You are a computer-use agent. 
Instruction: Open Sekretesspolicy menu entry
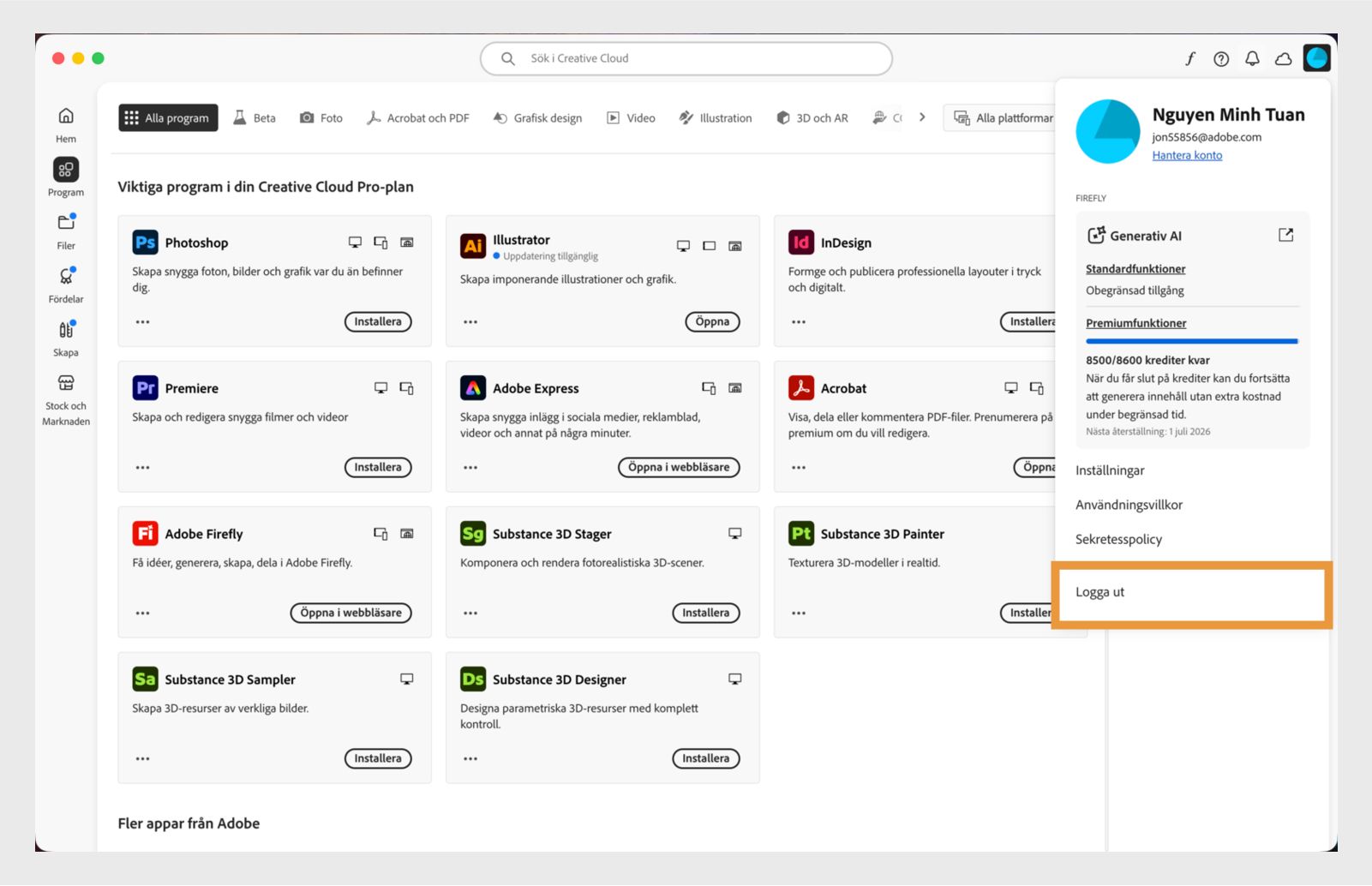coord(1118,539)
